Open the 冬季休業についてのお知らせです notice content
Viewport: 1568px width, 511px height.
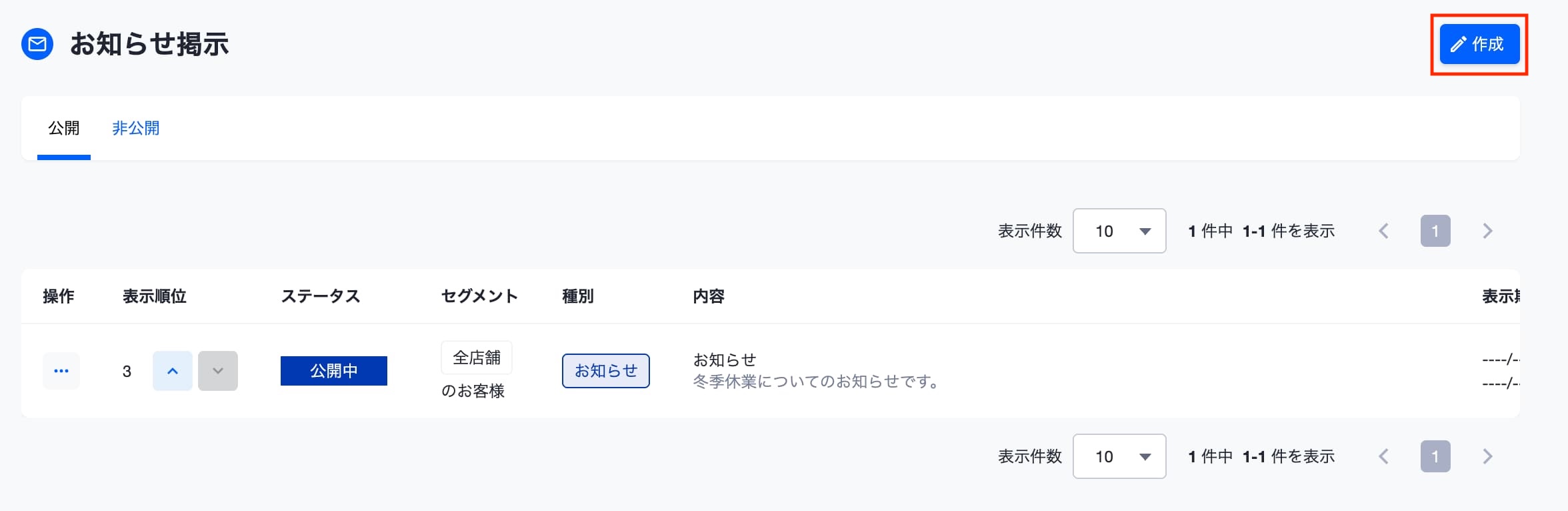tap(816, 382)
